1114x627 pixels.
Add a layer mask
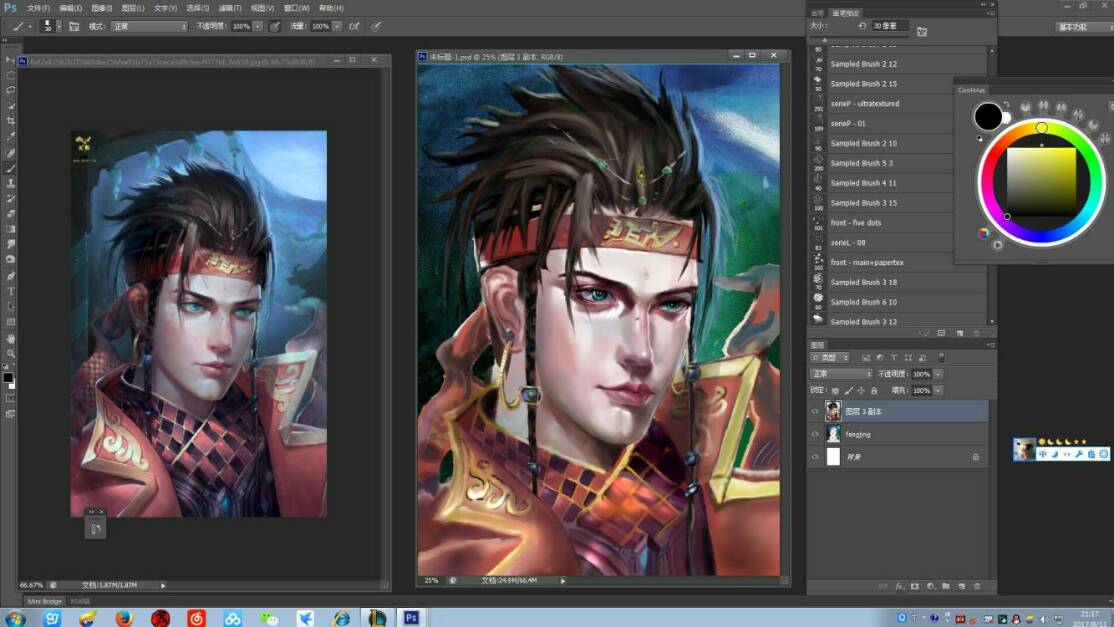[x=914, y=586]
